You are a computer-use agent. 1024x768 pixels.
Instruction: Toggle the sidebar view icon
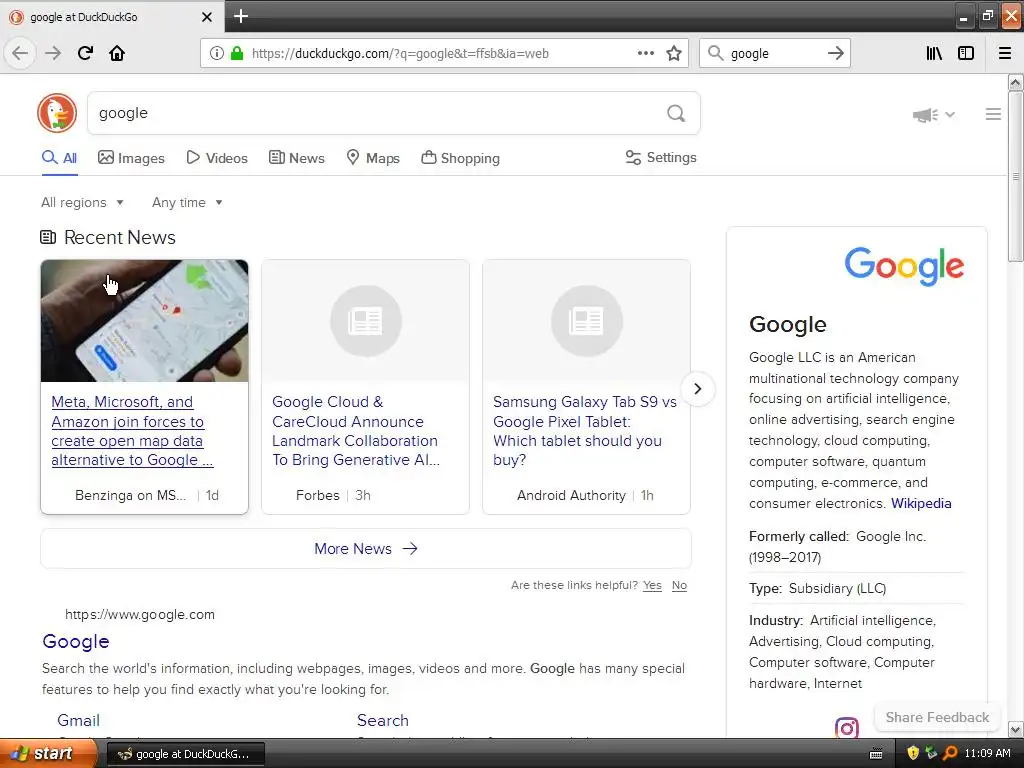(966, 53)
